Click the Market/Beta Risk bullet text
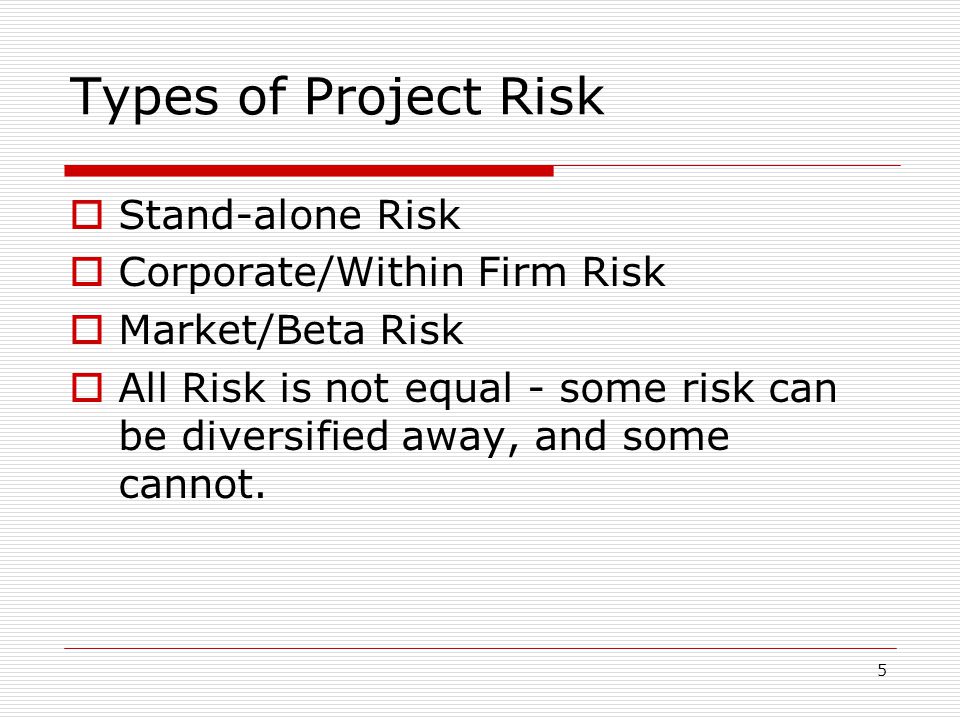This screenshot has height=720, width=960. click(291, 331)
